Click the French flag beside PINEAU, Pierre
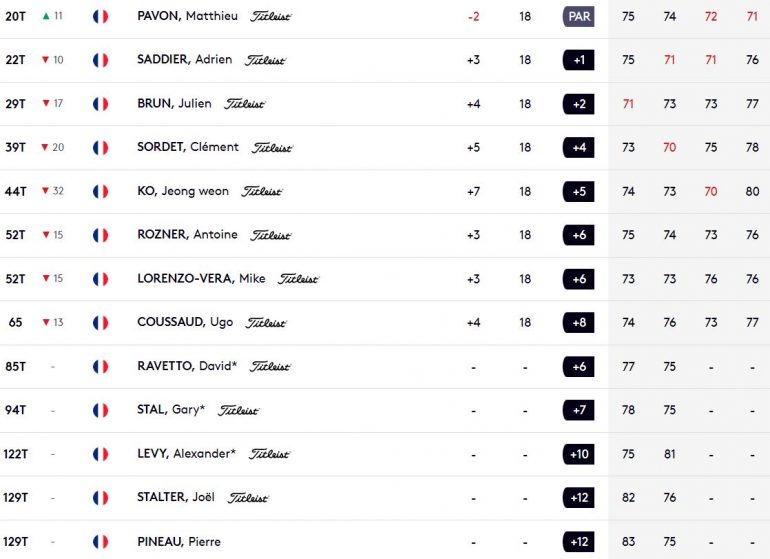Screen dimensions: 770x559 point(100,542)
